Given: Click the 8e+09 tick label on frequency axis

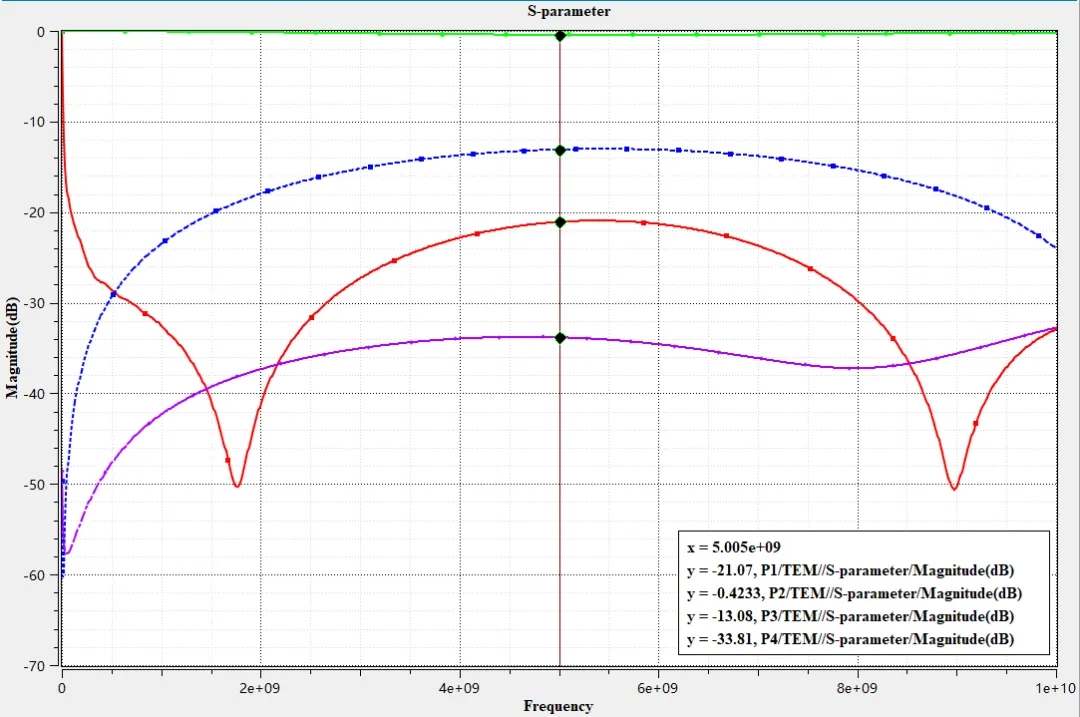Looking at the screenshot, I should 857,689.
